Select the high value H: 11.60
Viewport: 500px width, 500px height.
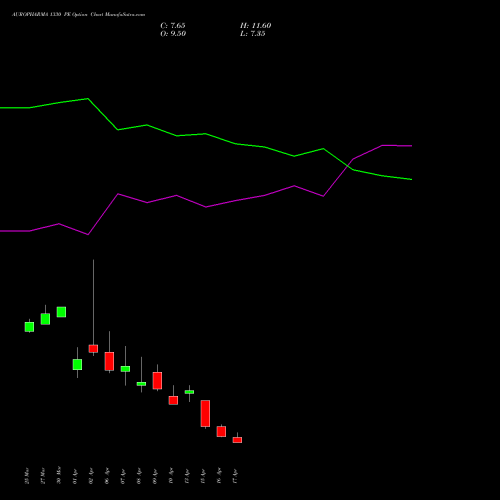[255, 26]
